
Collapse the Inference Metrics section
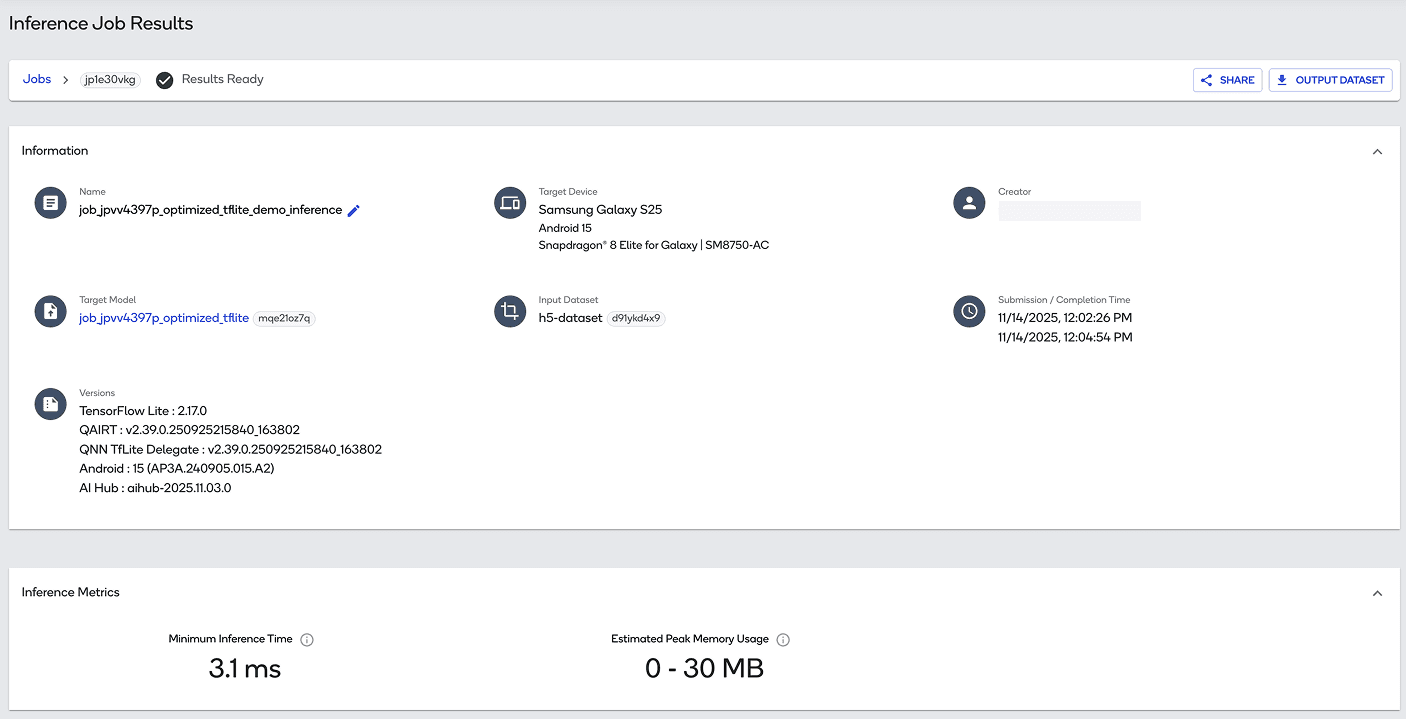(x=1377, y=592)
